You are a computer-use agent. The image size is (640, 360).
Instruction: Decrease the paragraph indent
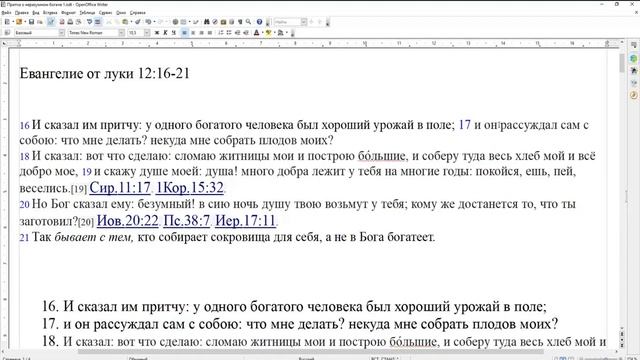(238, 33)
